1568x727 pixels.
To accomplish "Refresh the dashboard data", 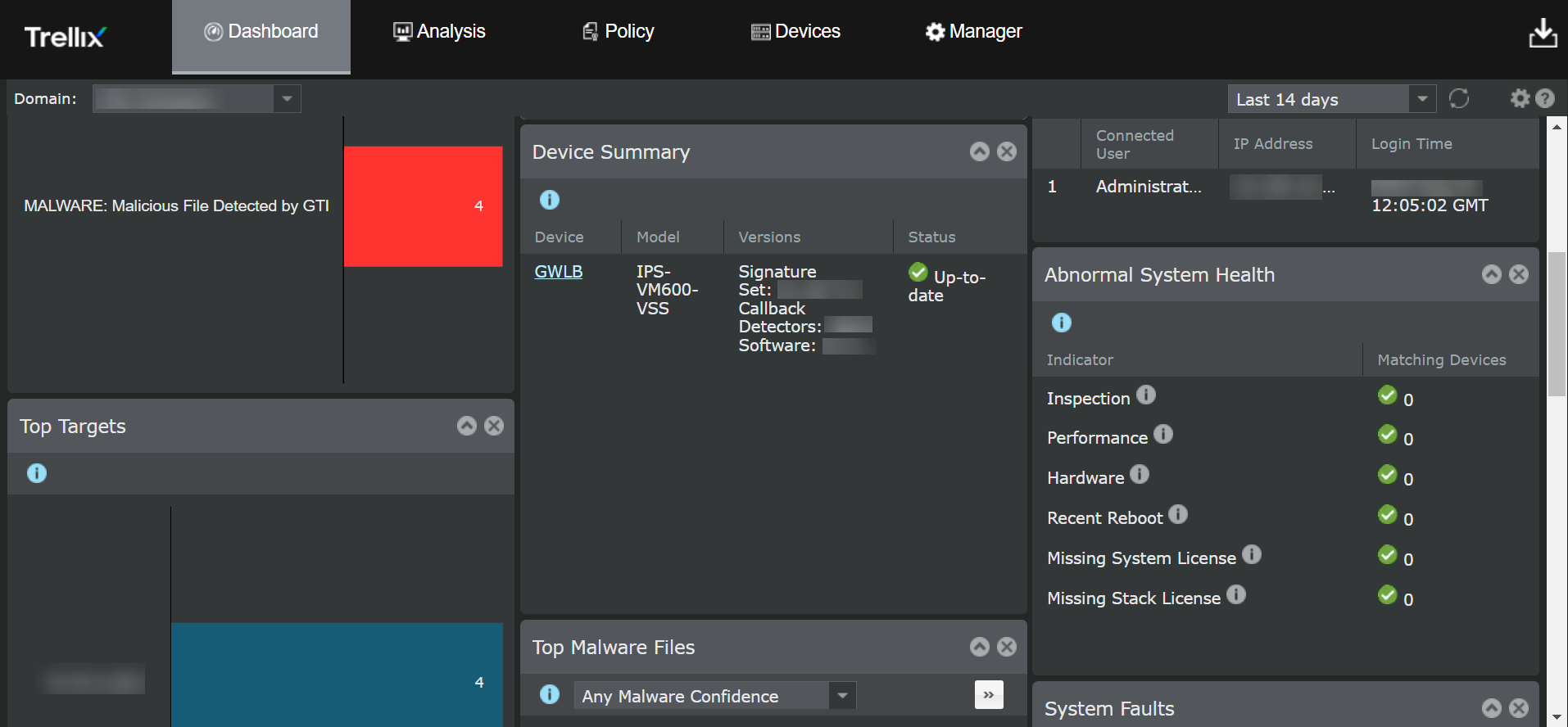I will click(1459, 99).
